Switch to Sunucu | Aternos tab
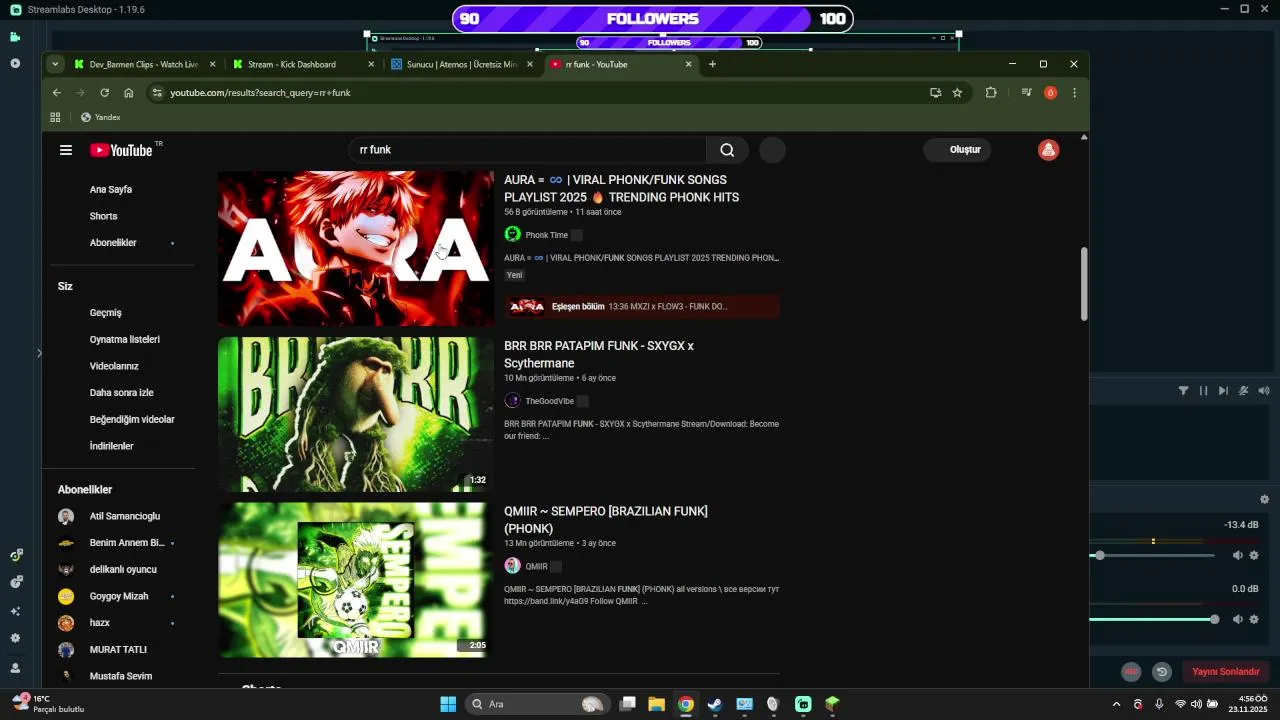This screenshot has width=1280, height=720. pyautogui.click(x=462, y=64)
